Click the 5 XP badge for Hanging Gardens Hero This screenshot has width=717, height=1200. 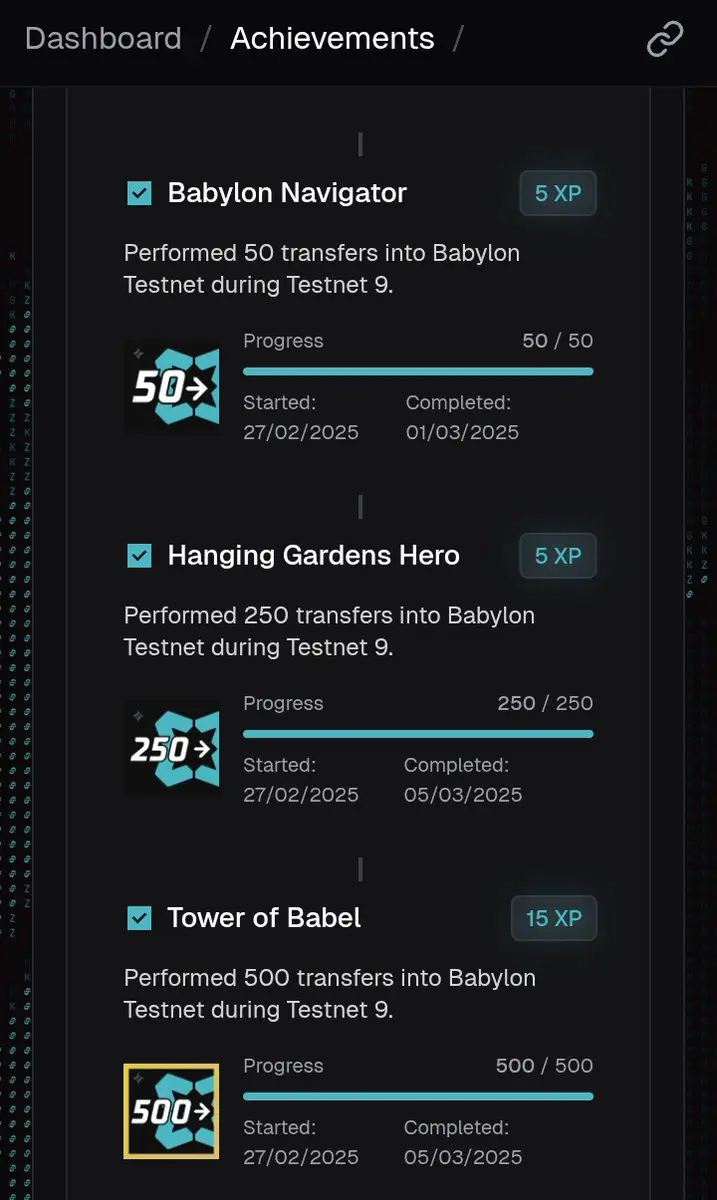click(558, 556)
